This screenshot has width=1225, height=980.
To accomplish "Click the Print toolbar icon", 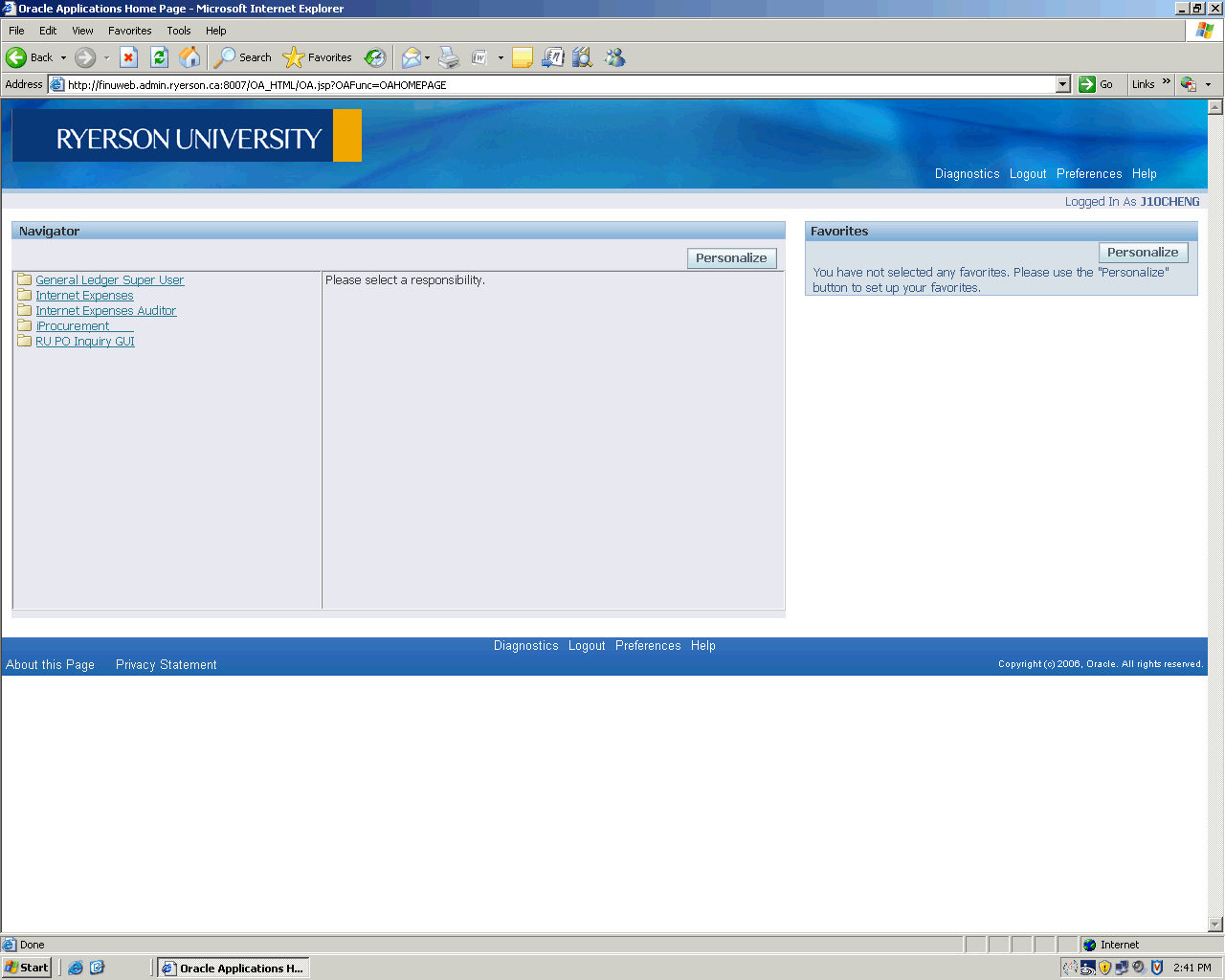I will [449, 57].
